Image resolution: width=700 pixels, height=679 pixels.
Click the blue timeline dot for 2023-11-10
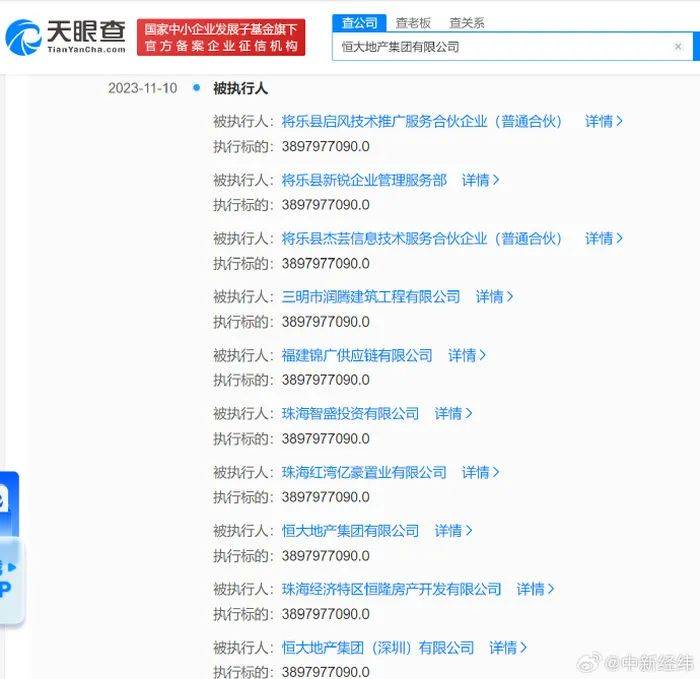196,88
